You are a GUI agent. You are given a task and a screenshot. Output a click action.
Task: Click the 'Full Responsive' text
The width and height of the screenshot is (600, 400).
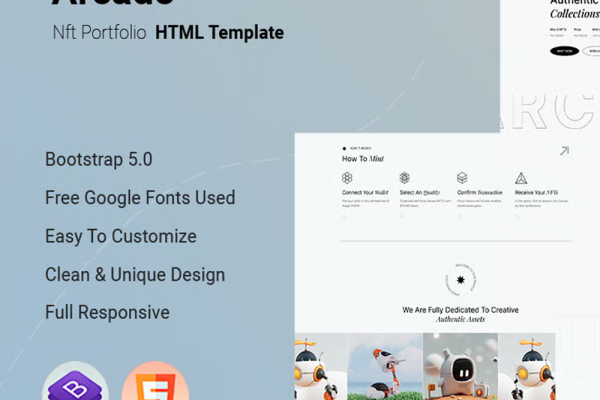tap(108, 312)
